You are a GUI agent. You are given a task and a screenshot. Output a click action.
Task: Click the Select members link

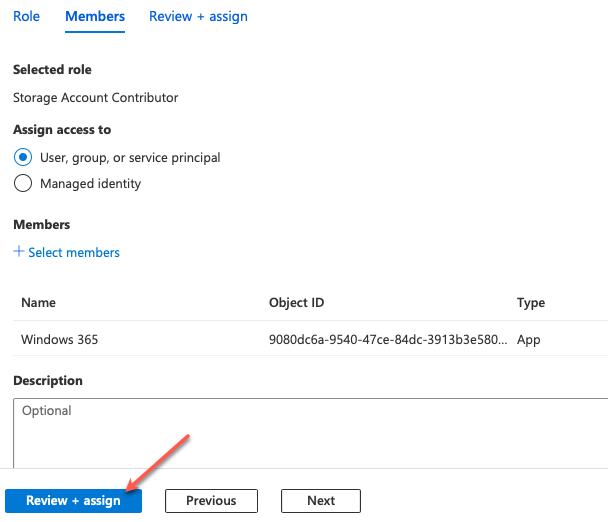(74, 252)
